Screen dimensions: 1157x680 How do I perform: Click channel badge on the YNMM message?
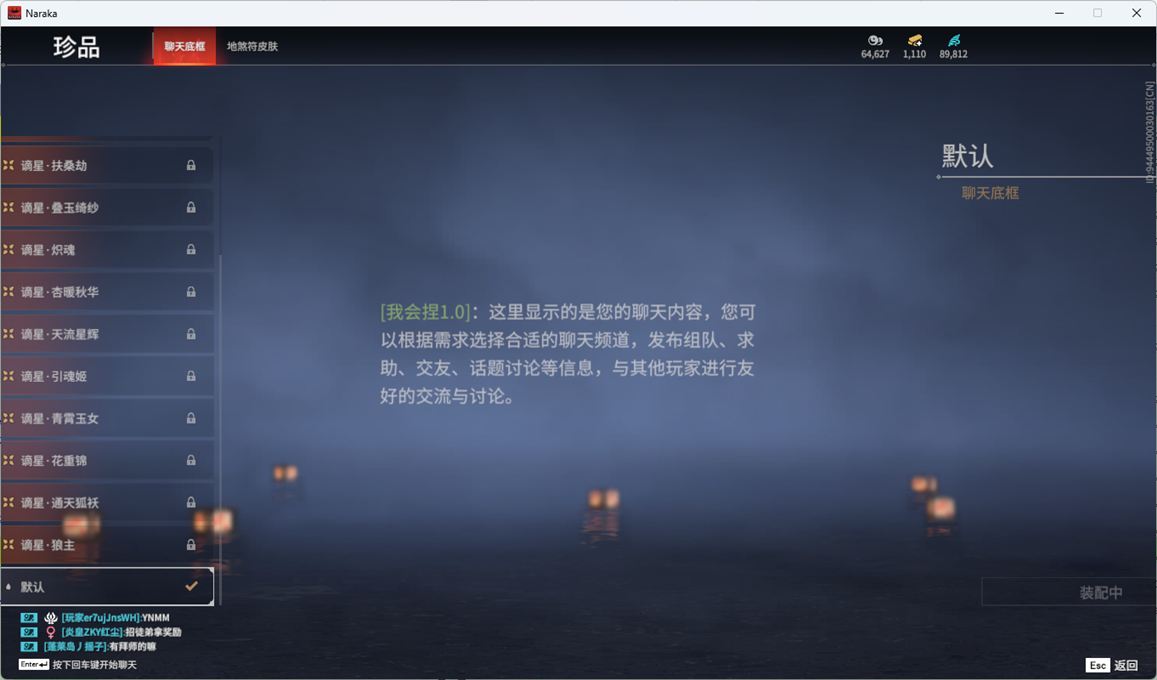tap(29, 617)
